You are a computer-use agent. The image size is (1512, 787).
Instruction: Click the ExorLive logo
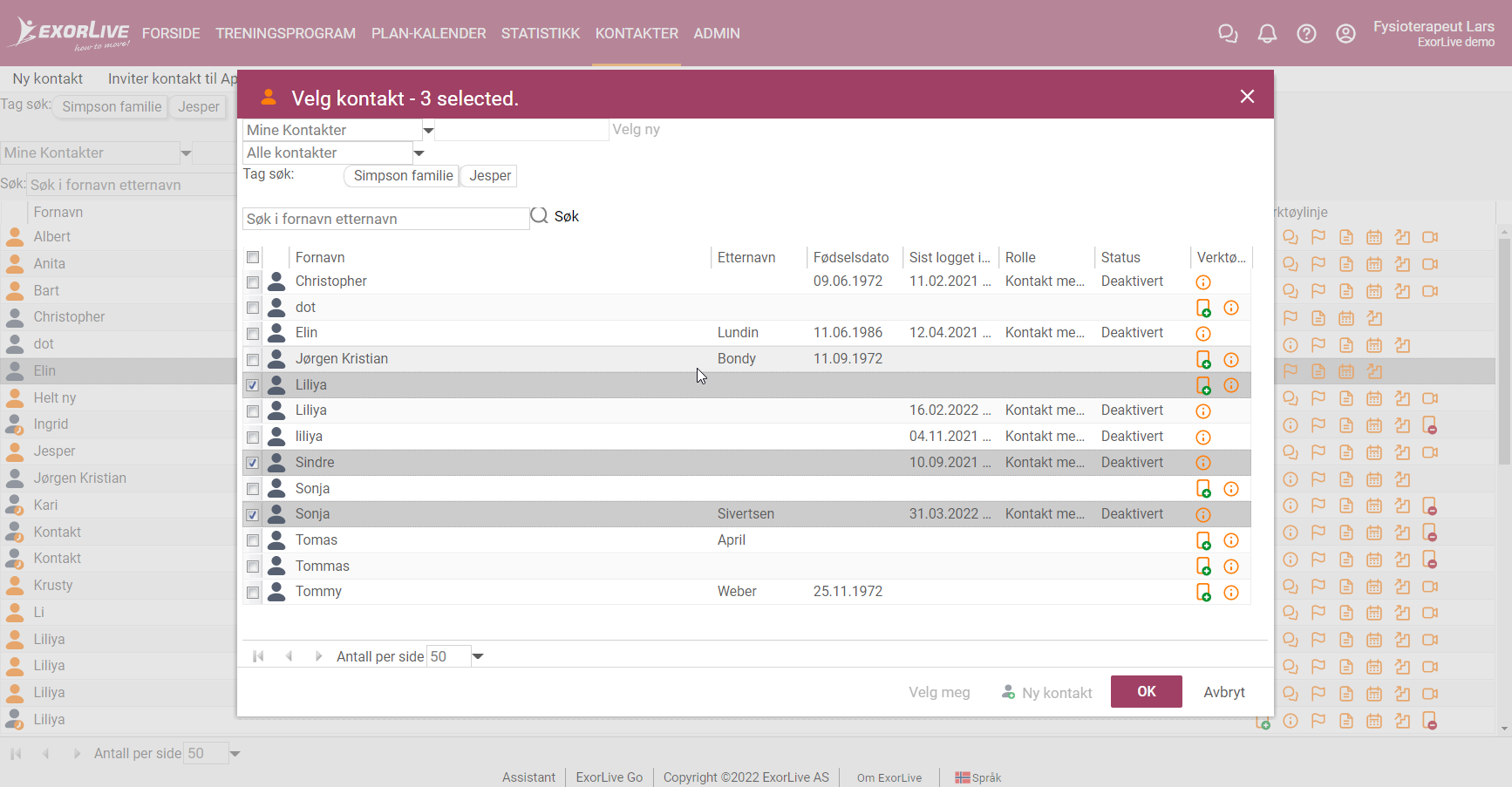70,31
